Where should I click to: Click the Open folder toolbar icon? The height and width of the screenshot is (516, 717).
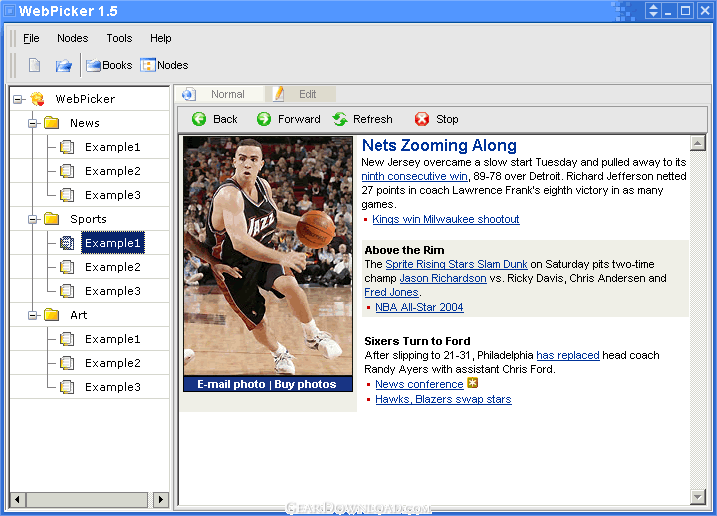(64, 65)
